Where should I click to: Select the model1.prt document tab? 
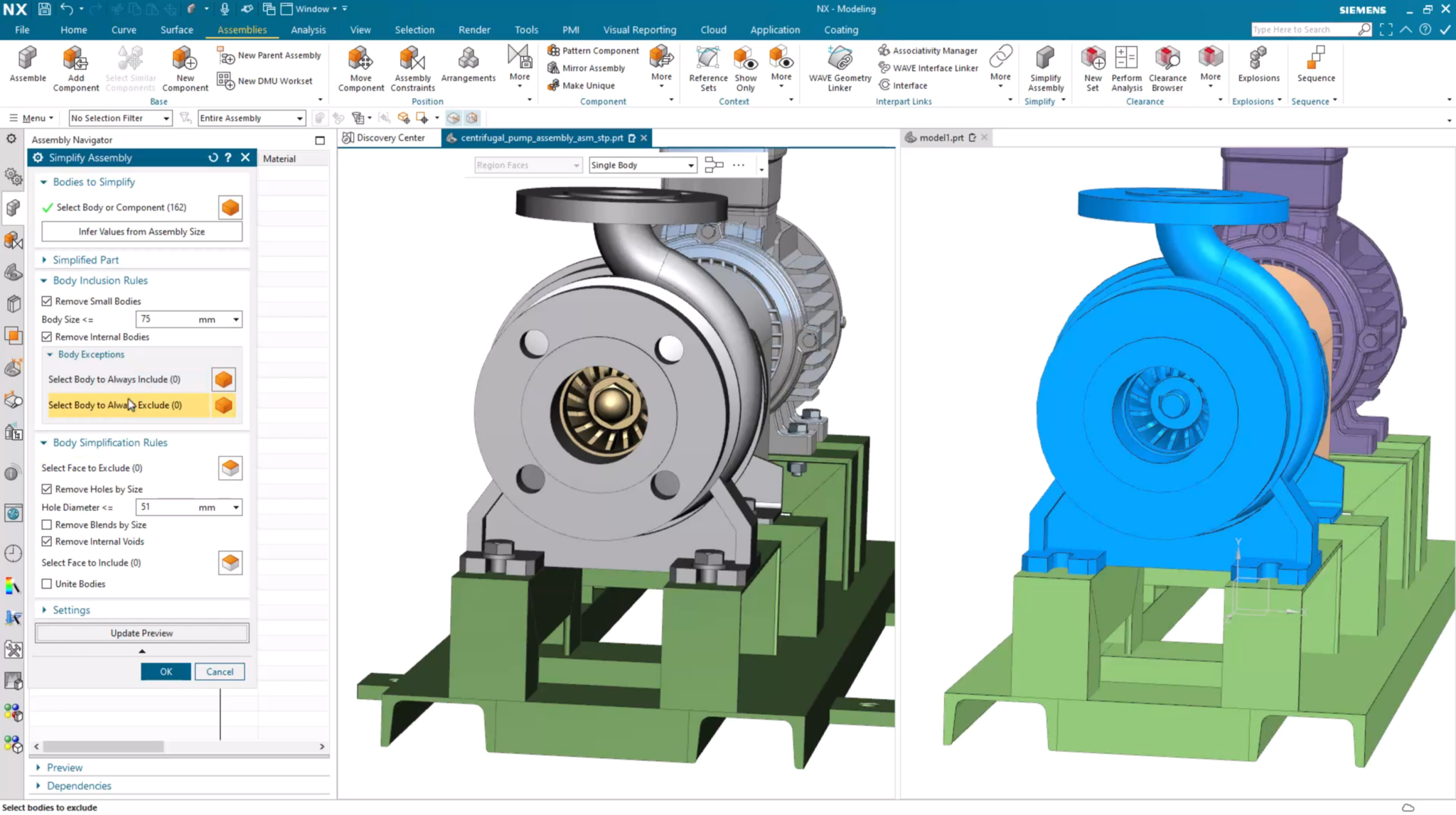[x=942, y=137]
